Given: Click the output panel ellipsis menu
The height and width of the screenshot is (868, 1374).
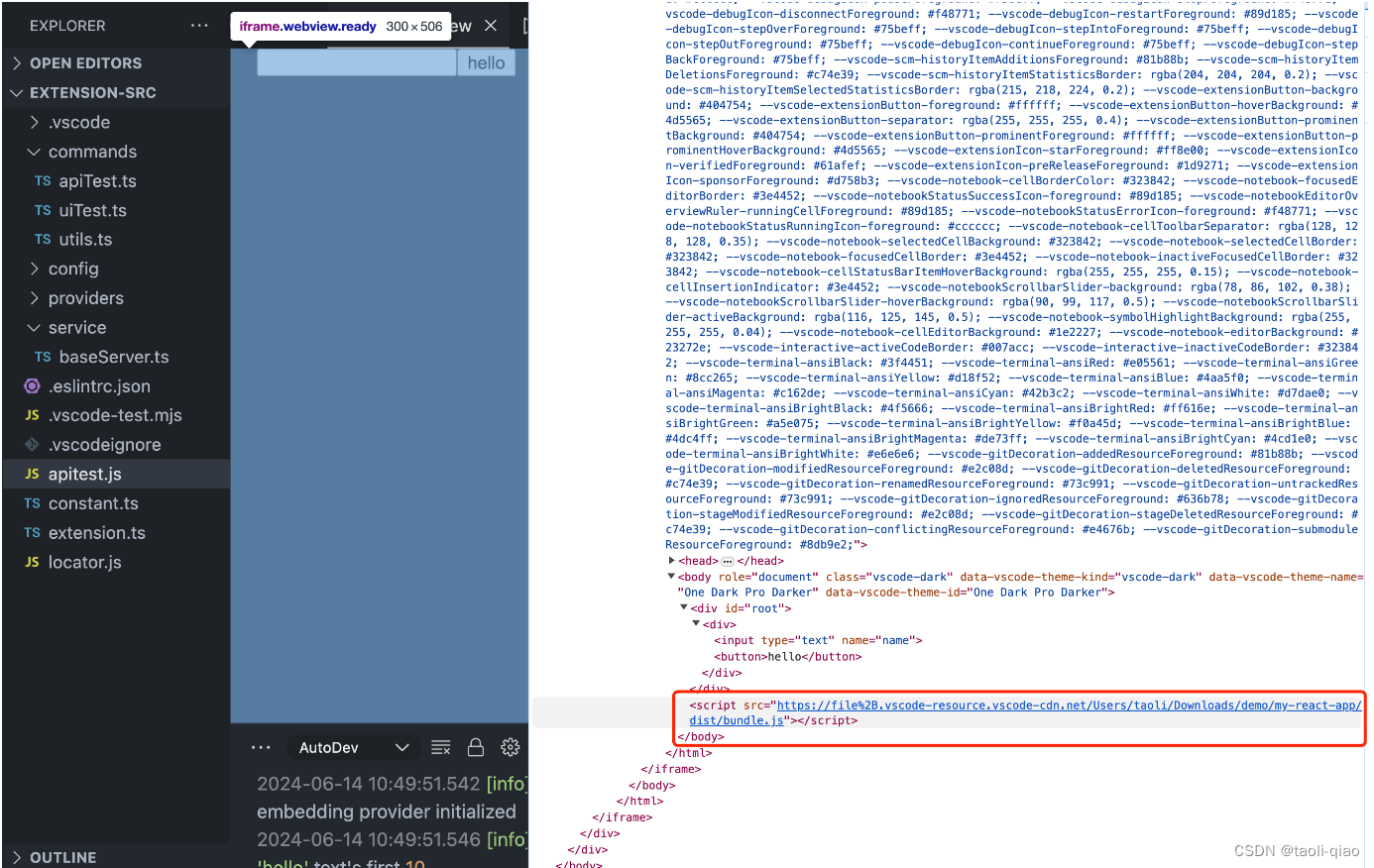Looking at the screenshot, I should coord(261,747).
